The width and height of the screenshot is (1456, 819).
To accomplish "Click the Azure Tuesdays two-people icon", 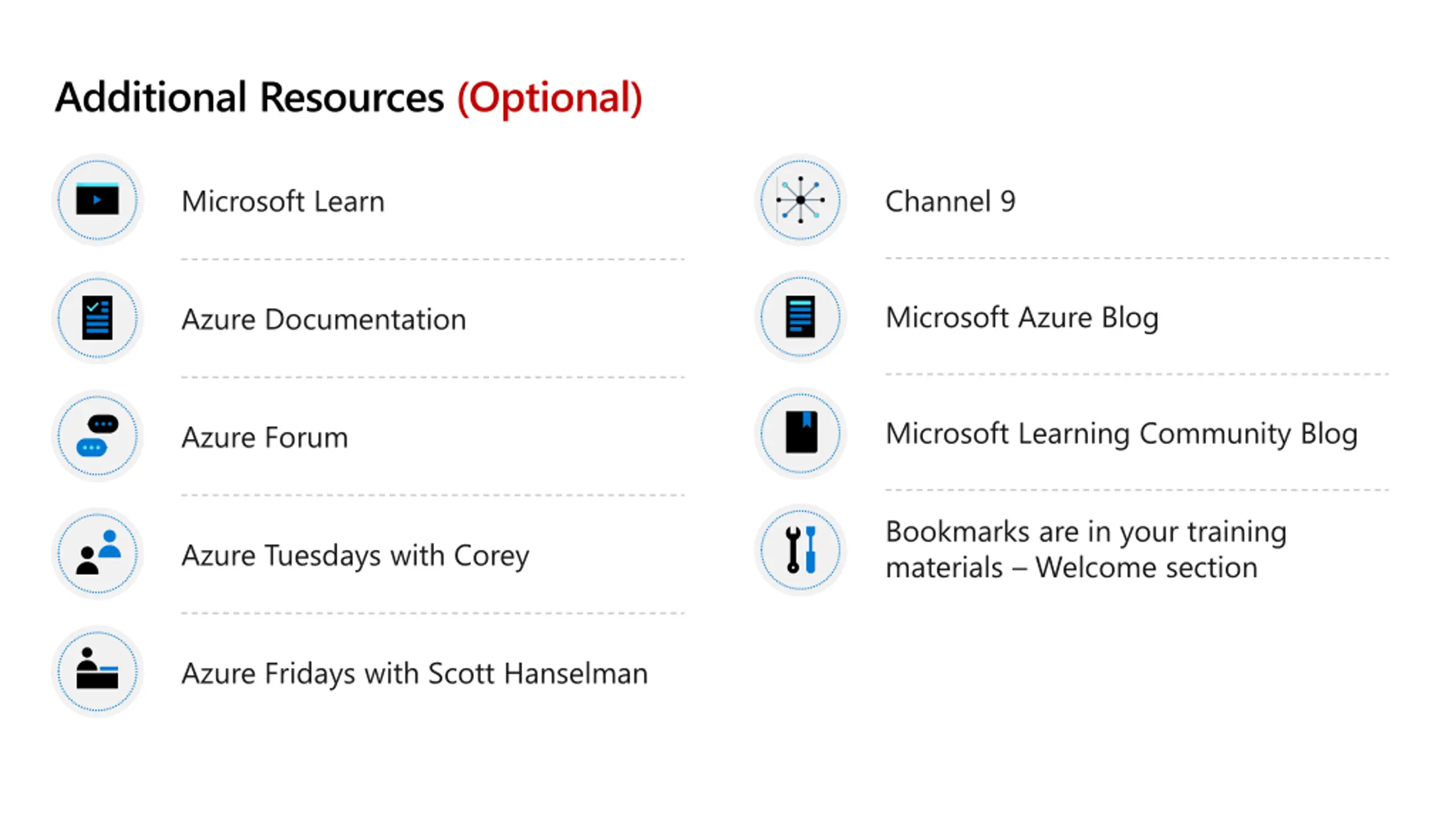I will coord(97,553).
